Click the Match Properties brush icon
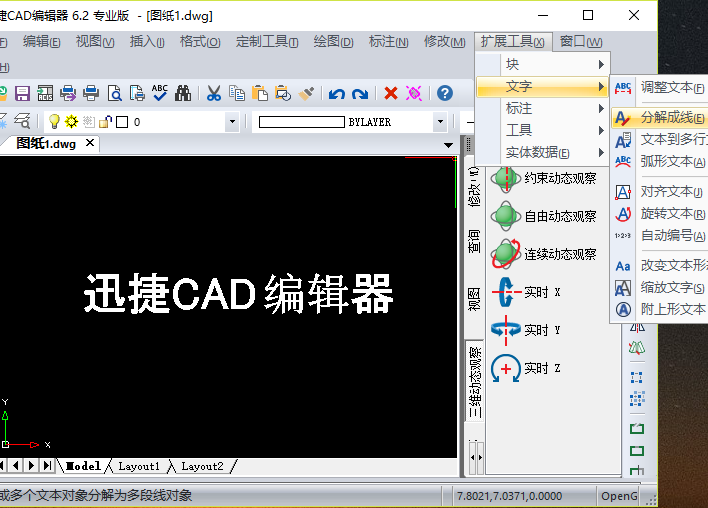 tap(306, 93)
